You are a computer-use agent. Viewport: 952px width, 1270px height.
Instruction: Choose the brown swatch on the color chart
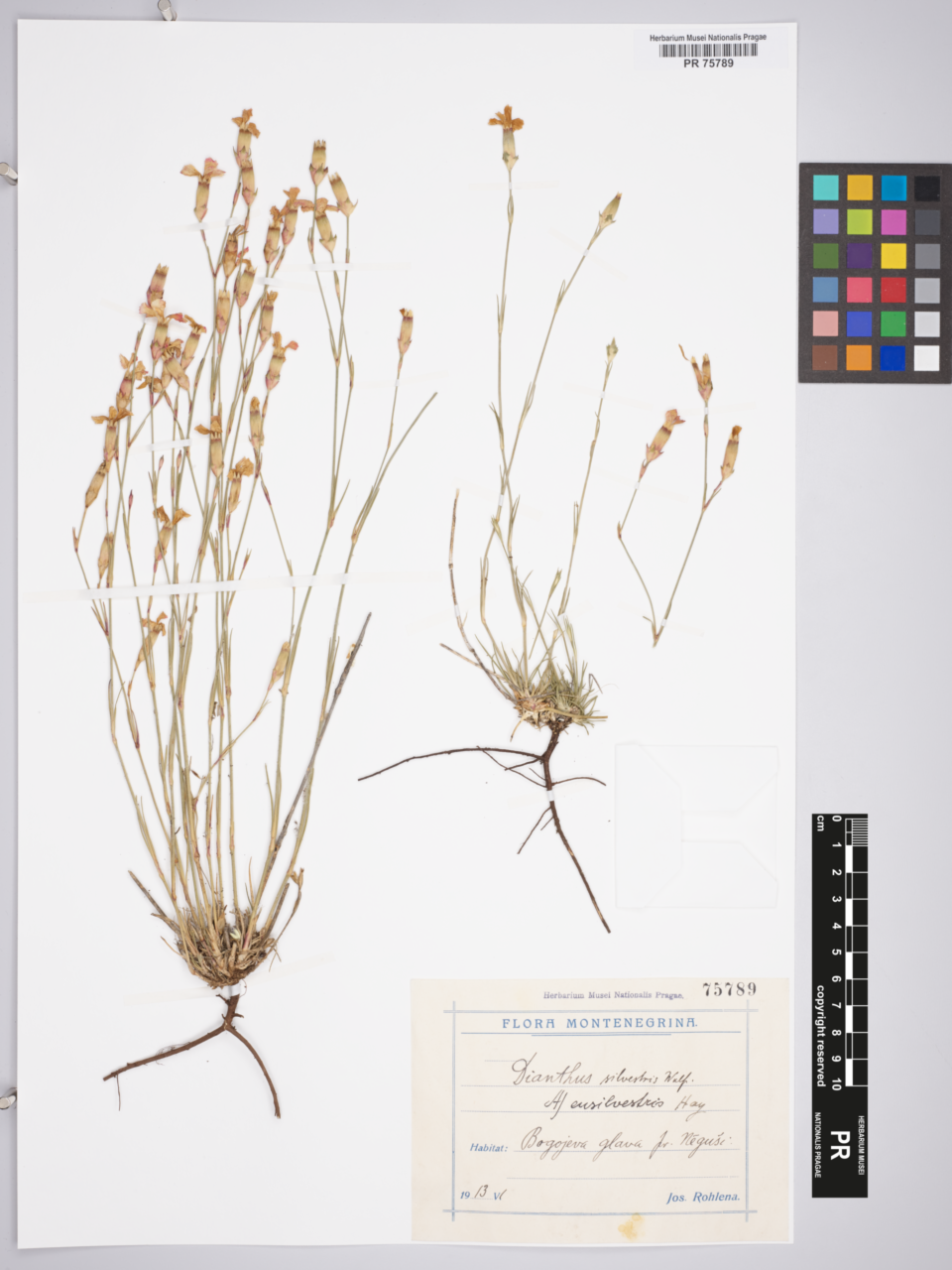825,358
